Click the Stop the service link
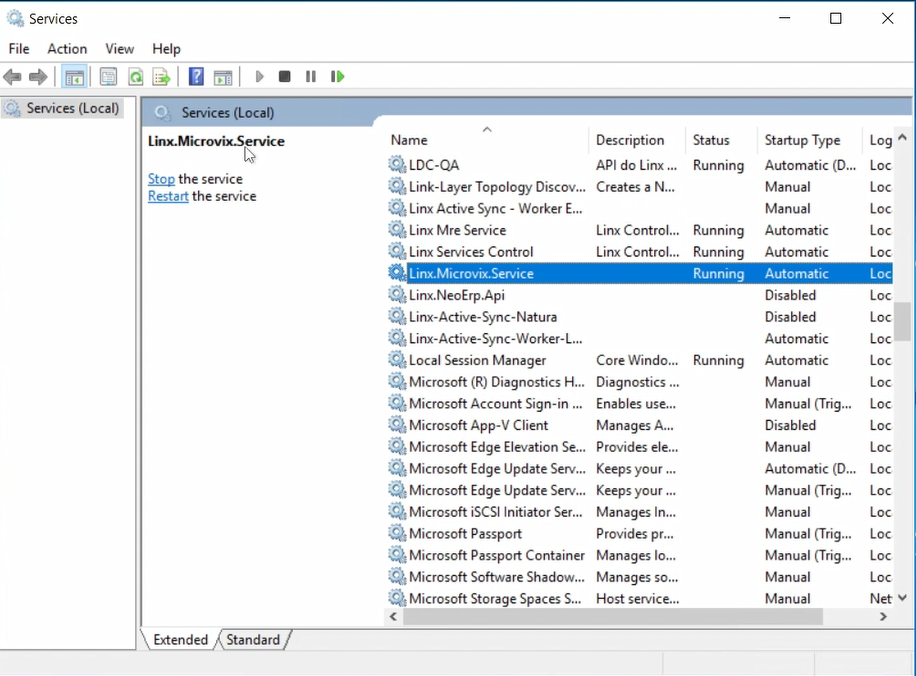This screenshot has height=676, width=916. tap(161, 179)
